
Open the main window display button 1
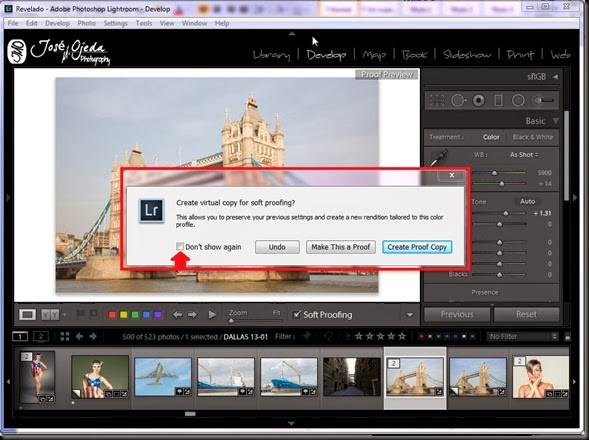point(20,336)
